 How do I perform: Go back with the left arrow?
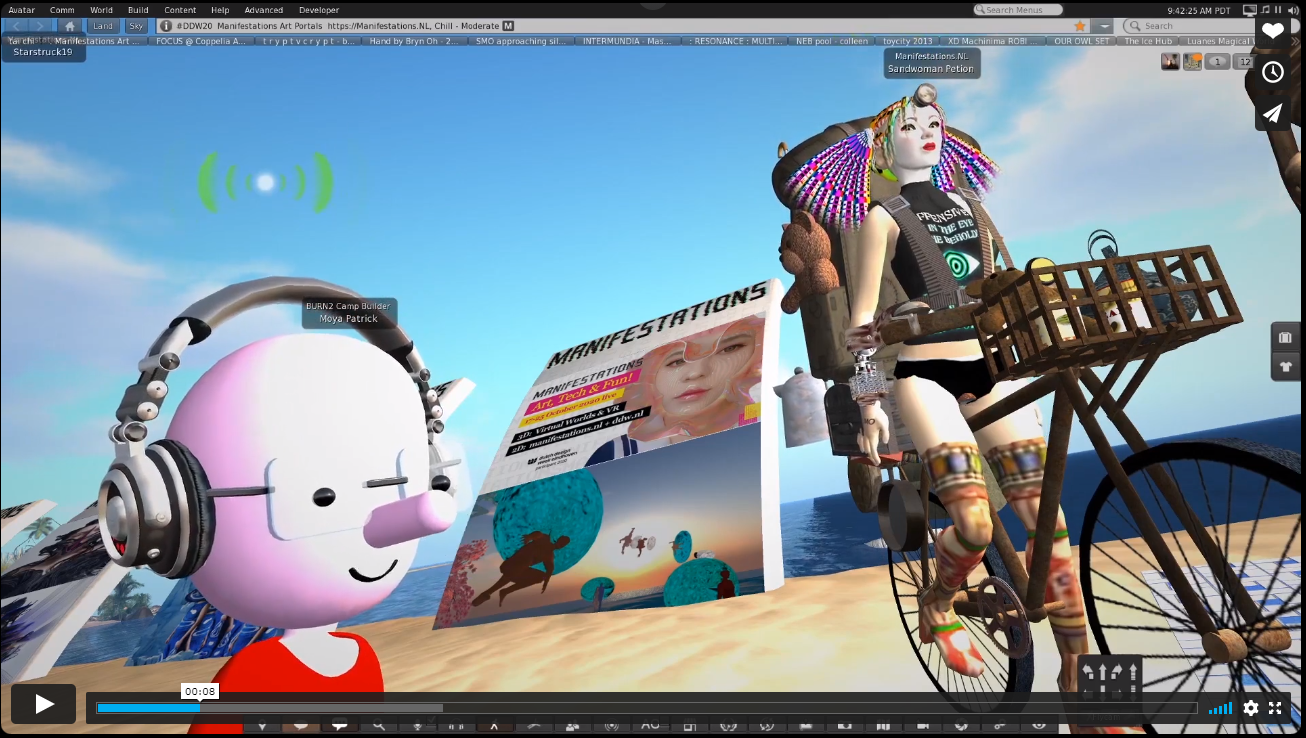pyautogui.click(x=16, y=26)
